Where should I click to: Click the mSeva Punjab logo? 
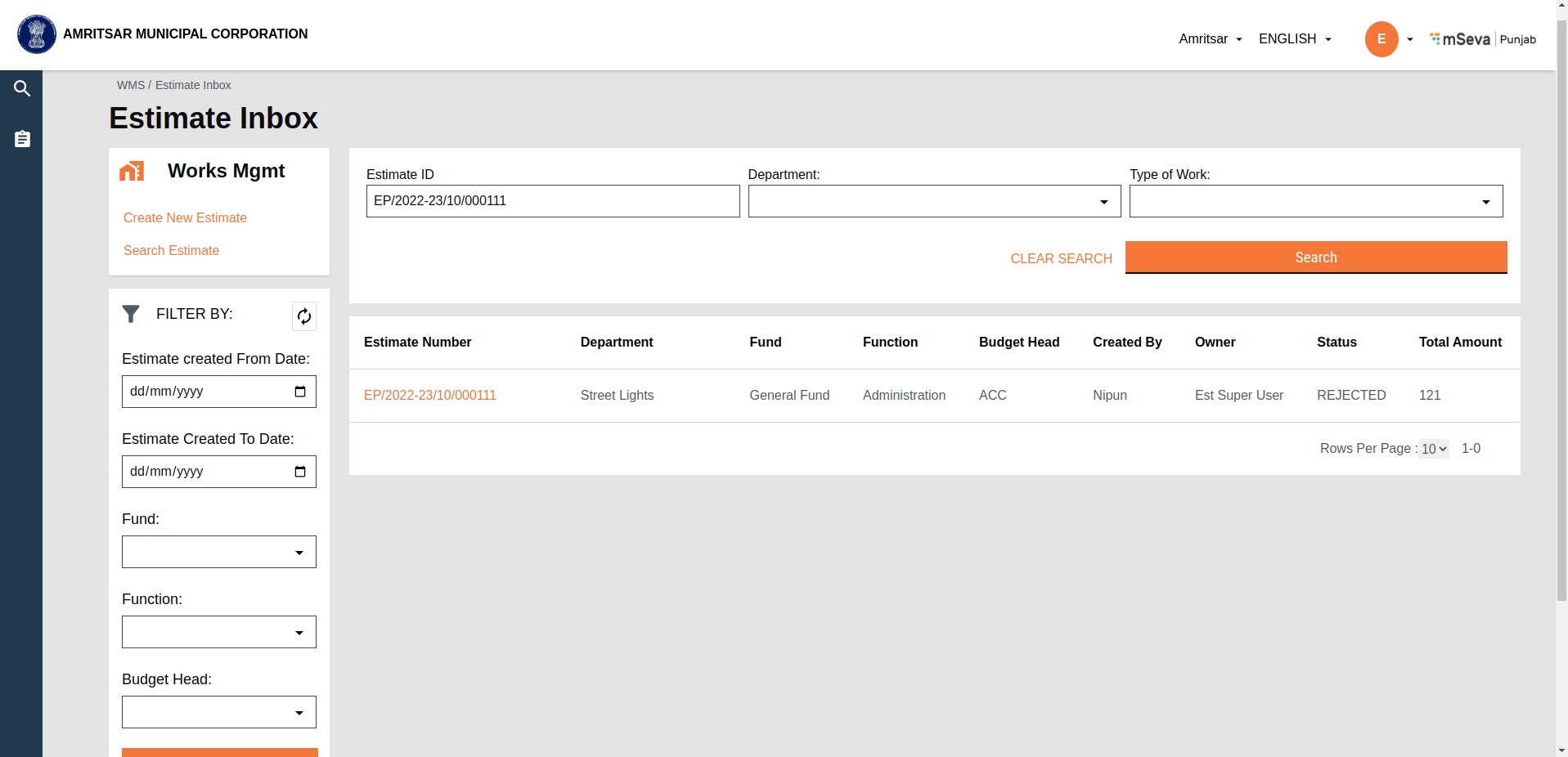[1482, 39]
